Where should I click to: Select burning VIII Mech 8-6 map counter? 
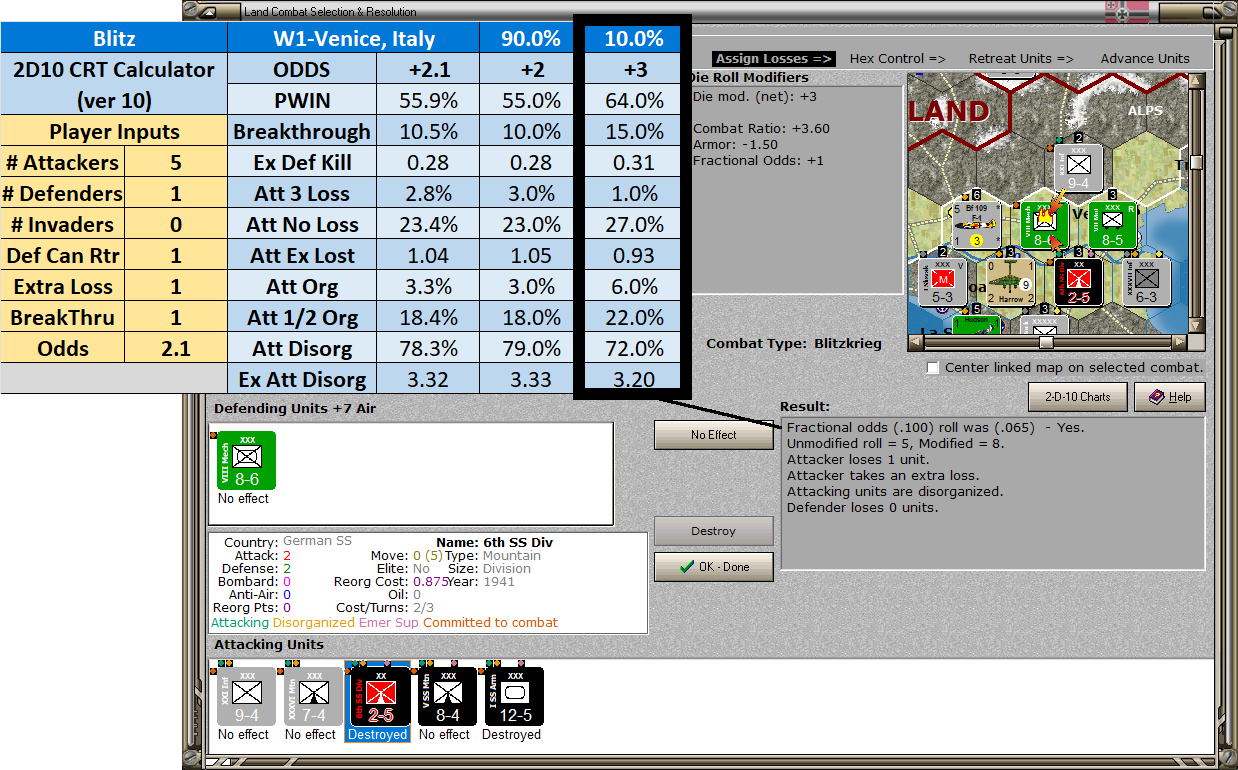point(1045,225)
